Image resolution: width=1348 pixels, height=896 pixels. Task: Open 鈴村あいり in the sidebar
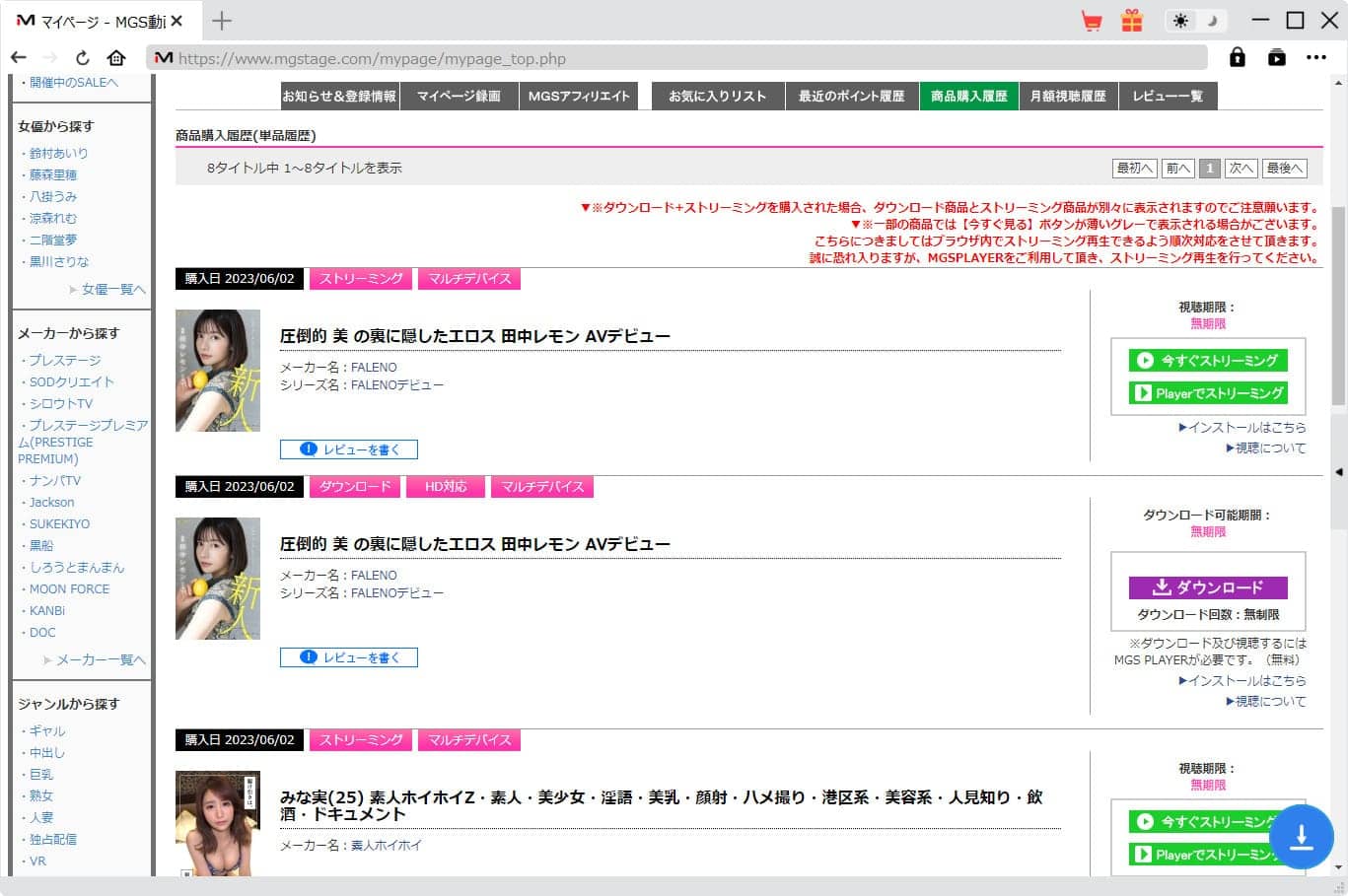point(58,154)
